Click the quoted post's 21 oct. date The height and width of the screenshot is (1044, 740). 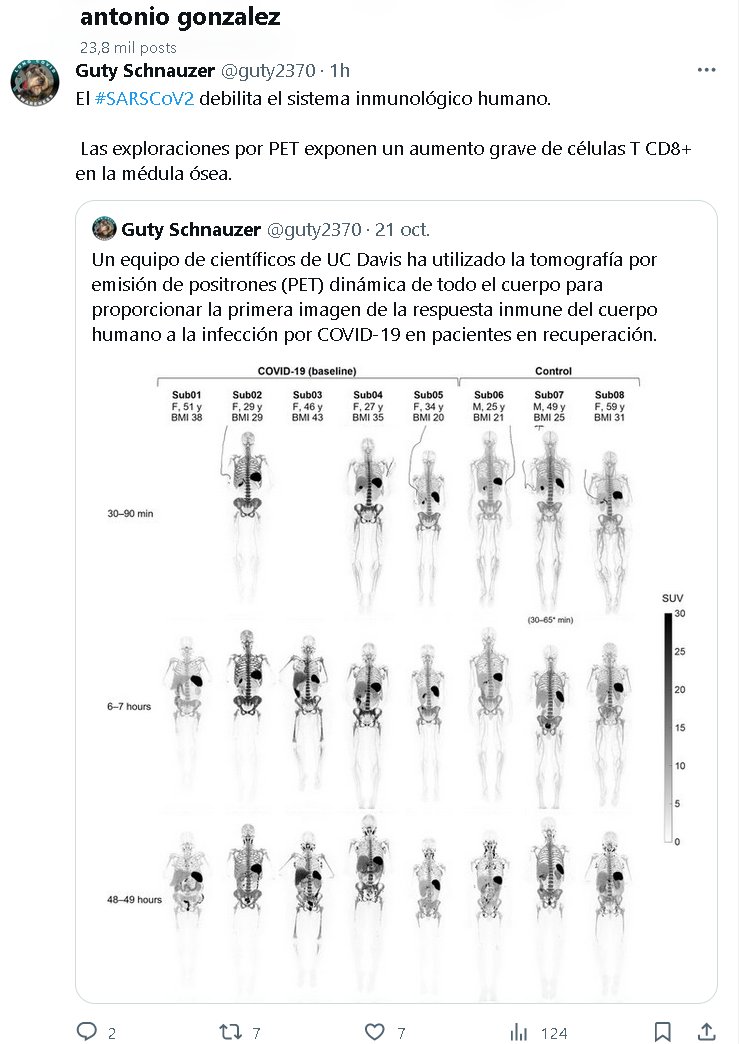pos(402,229)
